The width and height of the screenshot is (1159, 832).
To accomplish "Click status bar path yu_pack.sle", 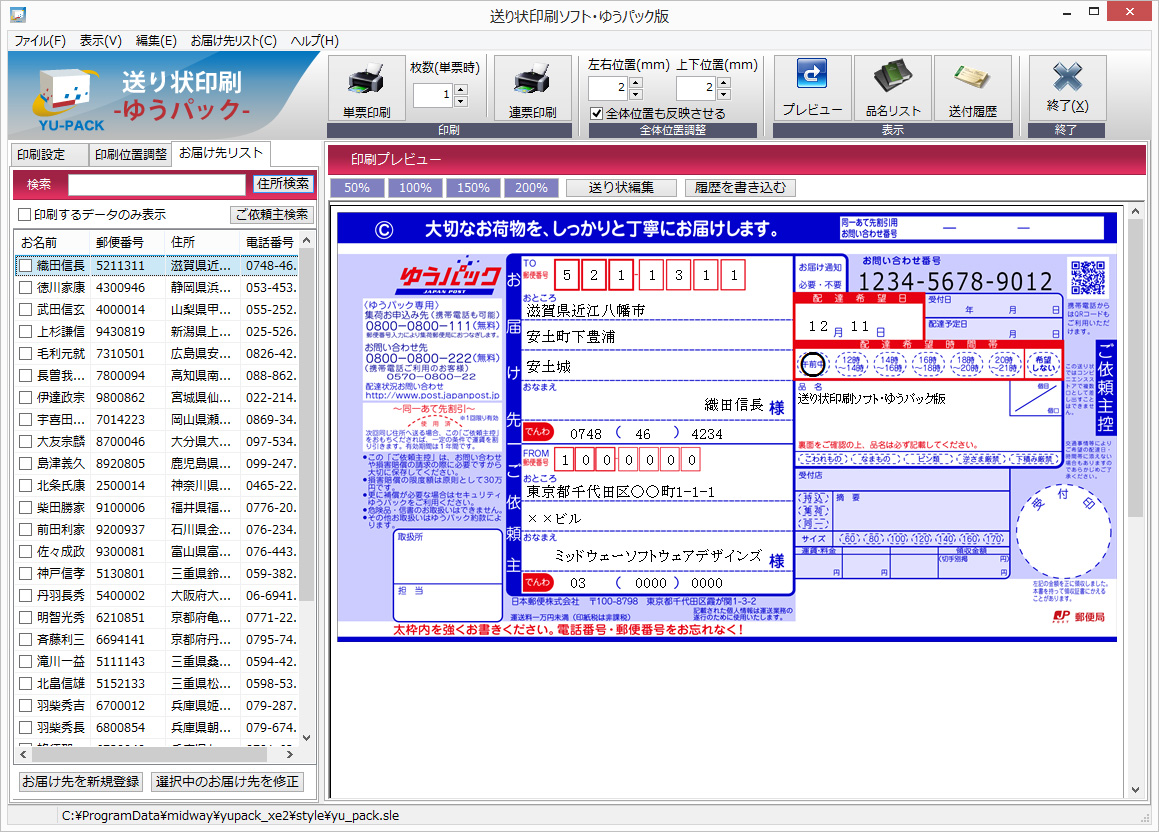I will (231, 816).
